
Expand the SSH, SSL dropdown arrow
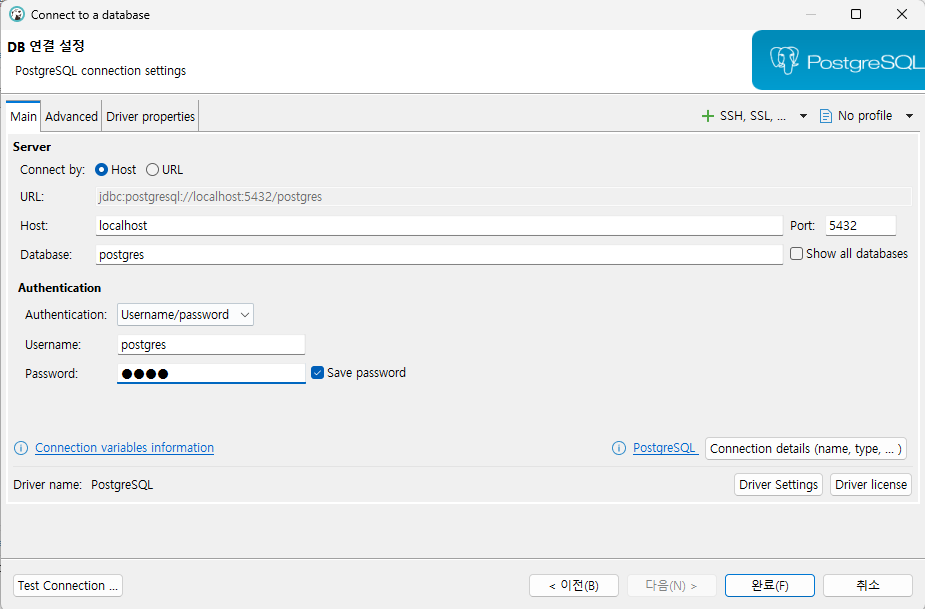point(803,116)
